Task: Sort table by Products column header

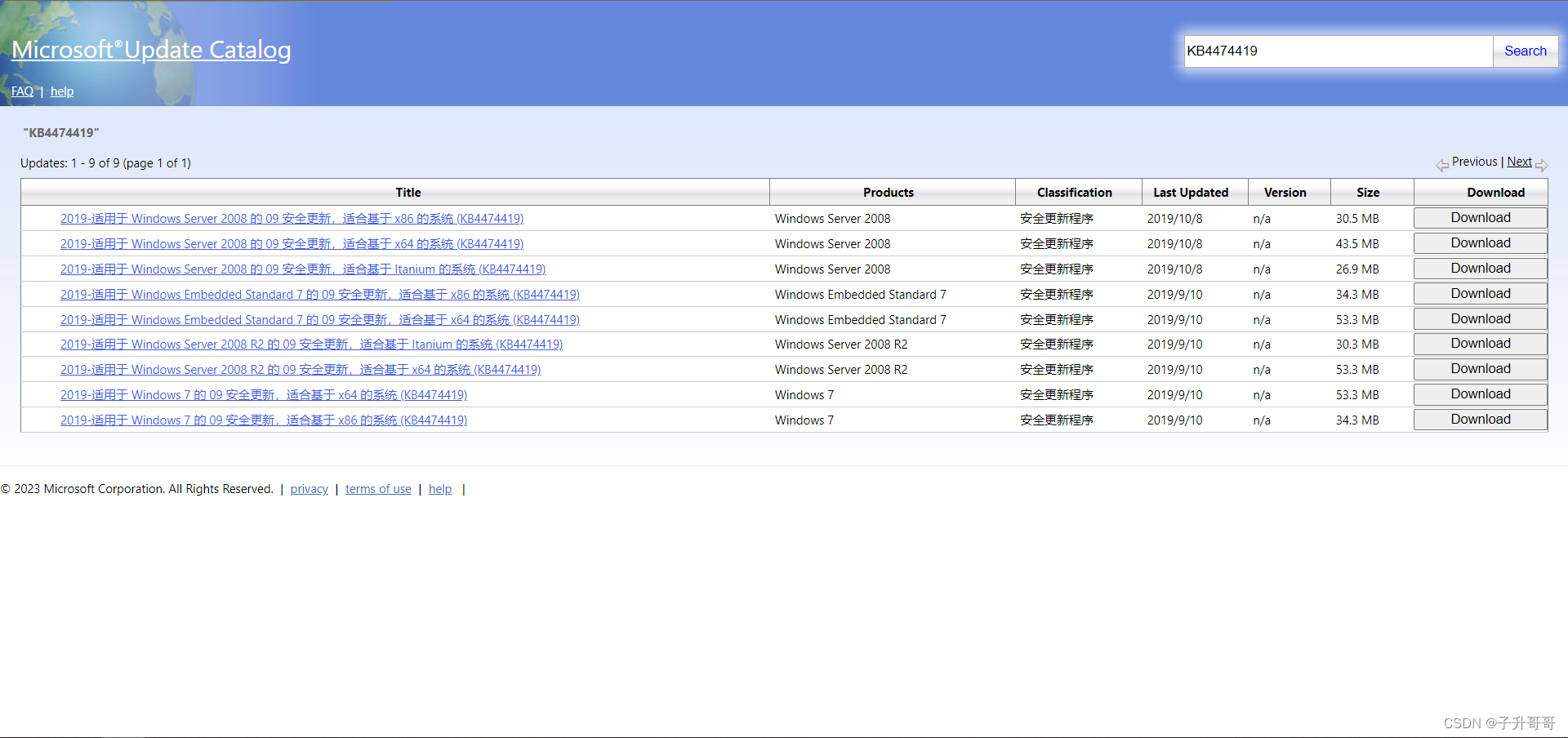Action: pyautogui.click(x=889, y=193)
